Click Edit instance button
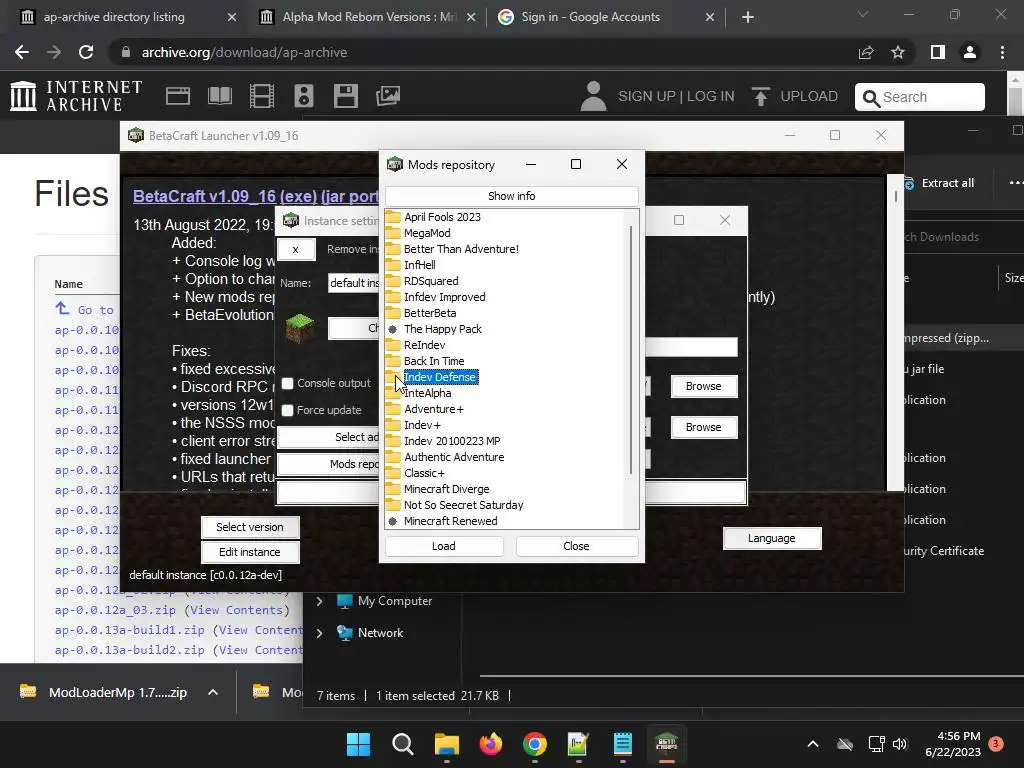Screen dimensions: 1024x768 tap(250, 552)
